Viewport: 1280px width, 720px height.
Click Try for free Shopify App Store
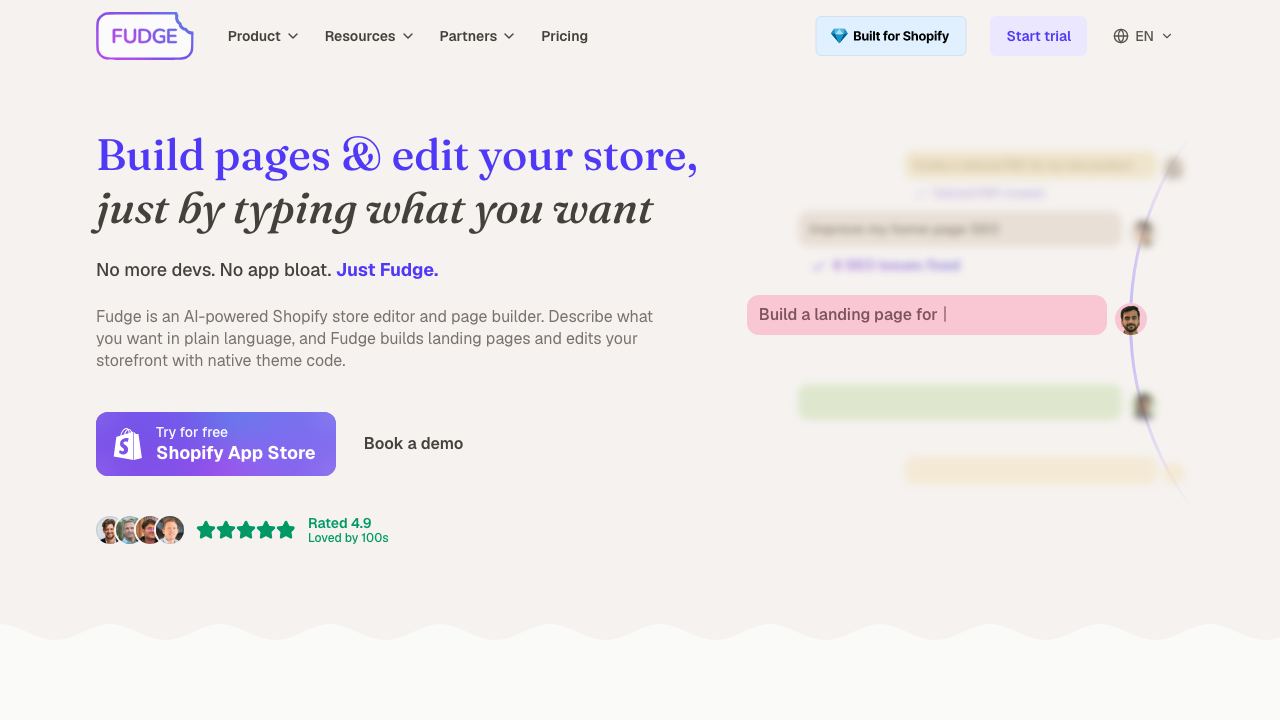216,444
